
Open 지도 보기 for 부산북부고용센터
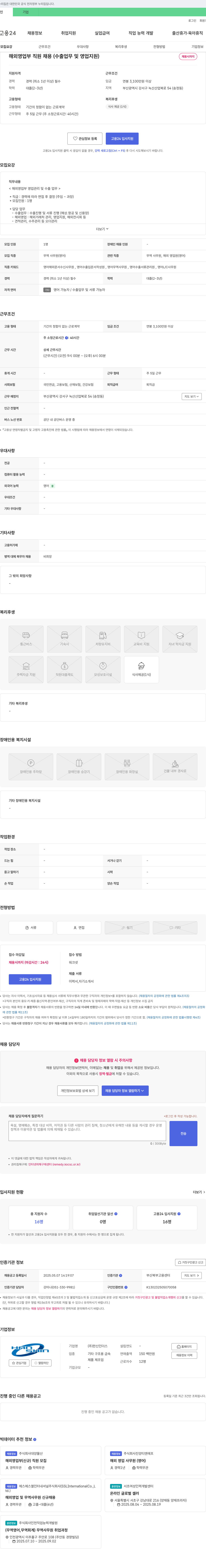click(x=191, y=1275)
